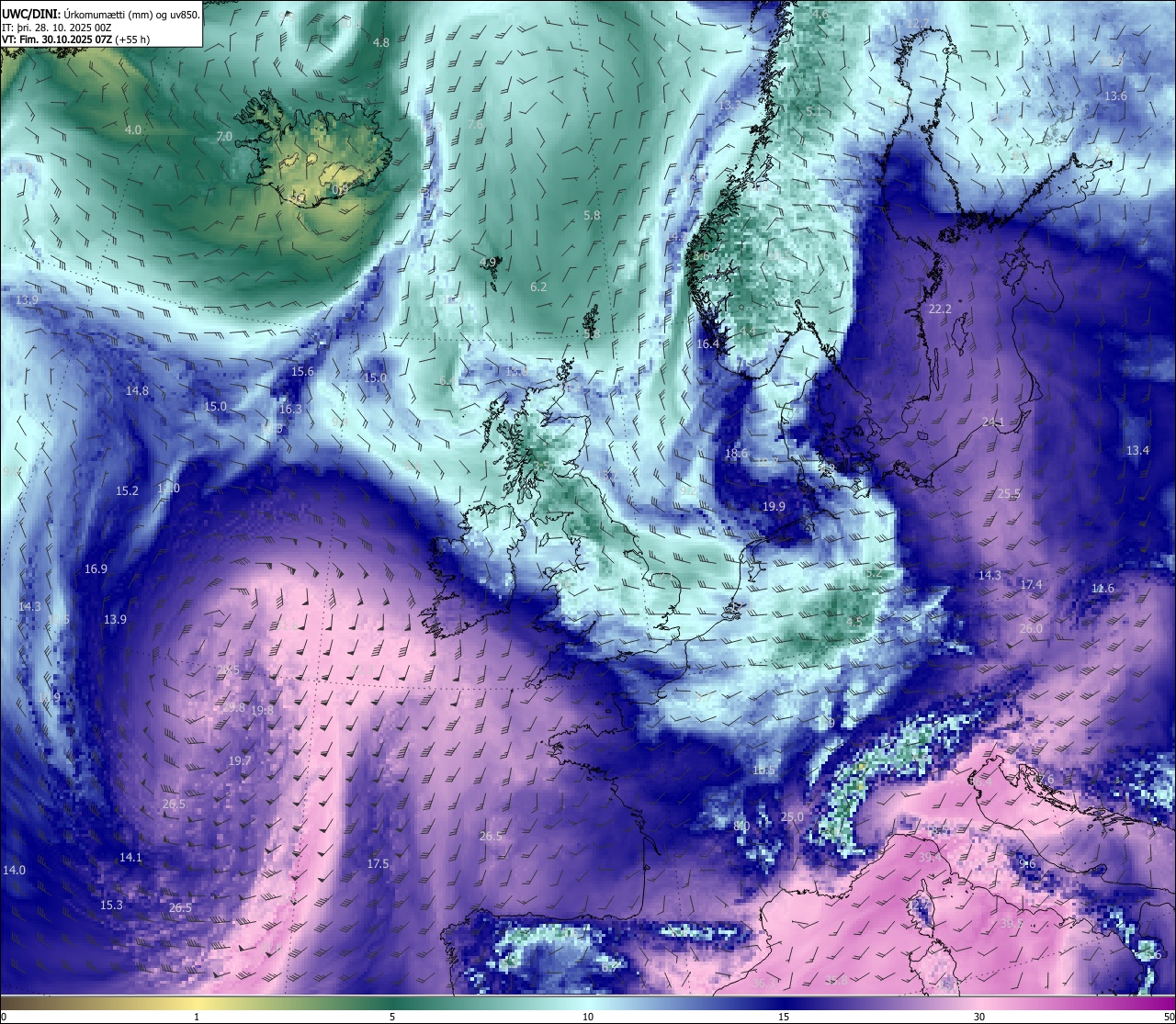Click the 19.7 map value
The width and height of the screenshot is (1176, 1024).
click(240, 760)
